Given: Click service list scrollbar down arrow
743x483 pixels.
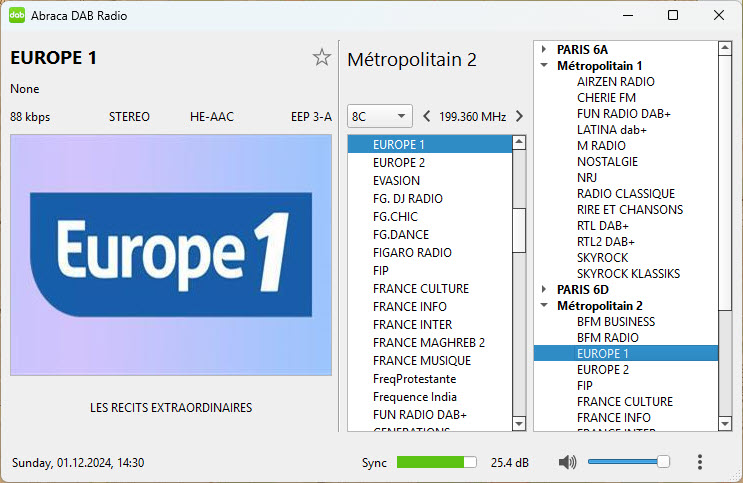Looking at the screenshot, I should click(519, 424).
